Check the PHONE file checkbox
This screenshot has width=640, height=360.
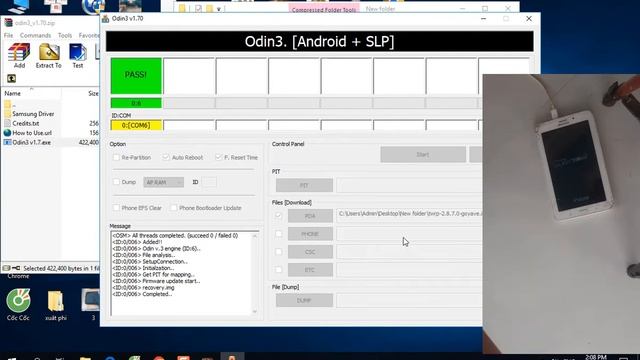tap(278, 234)
